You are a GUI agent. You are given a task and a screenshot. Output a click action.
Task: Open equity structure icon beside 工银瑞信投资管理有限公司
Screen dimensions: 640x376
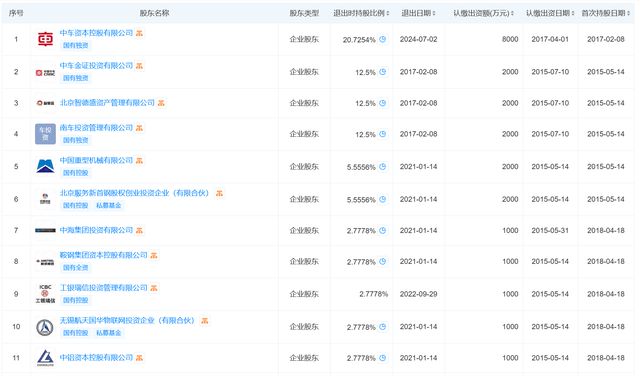tap(154, 288)
